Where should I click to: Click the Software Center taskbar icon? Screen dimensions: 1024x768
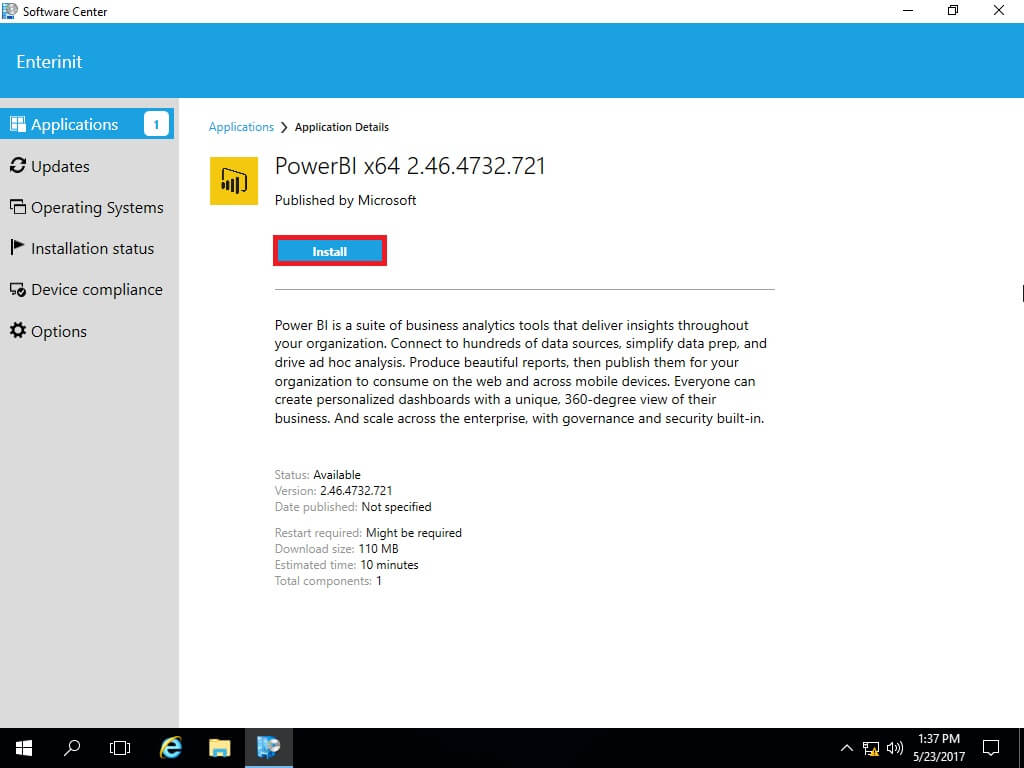[x=268, y=748]
